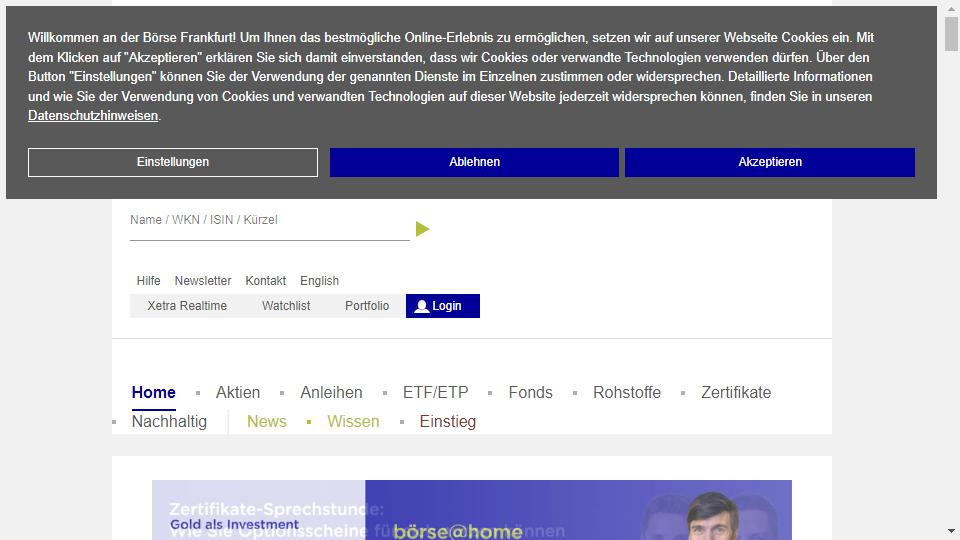Open the Fonds section
Image resolution: width=960 pixels, height=540 pixels.
click(530, 392)
